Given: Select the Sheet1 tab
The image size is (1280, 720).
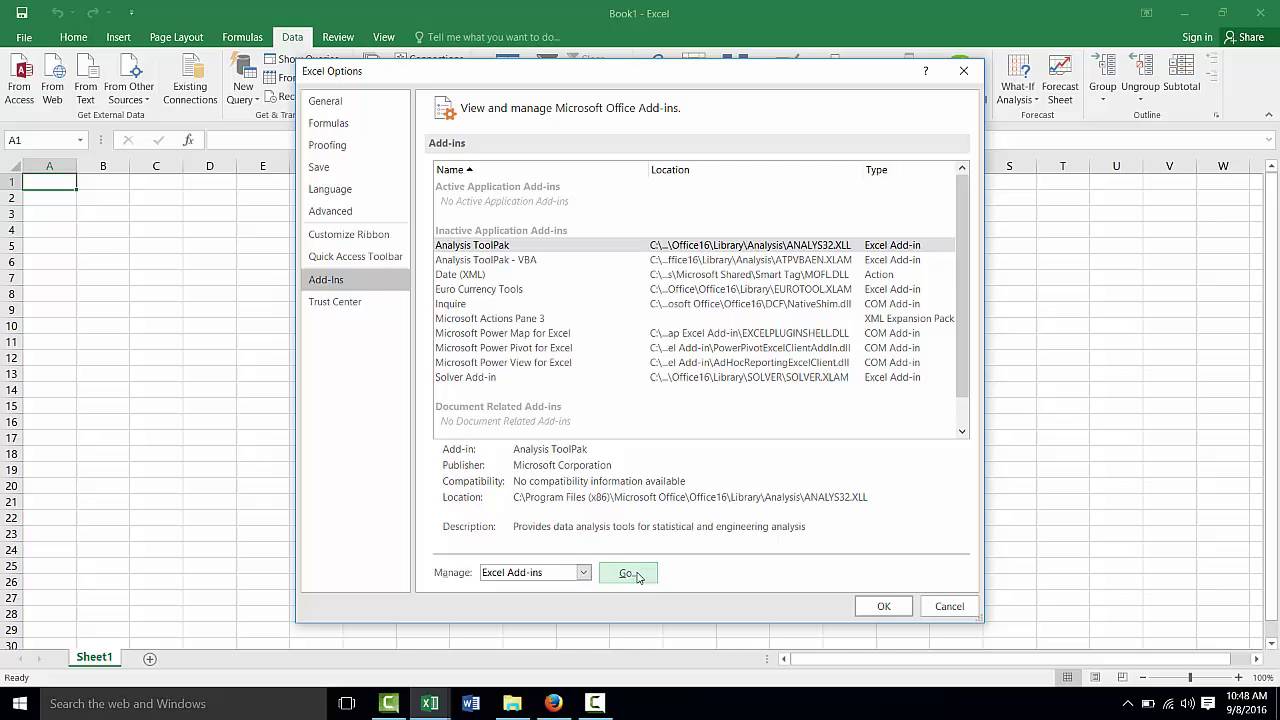Looking at the screenshot, I should coord(94,657).
